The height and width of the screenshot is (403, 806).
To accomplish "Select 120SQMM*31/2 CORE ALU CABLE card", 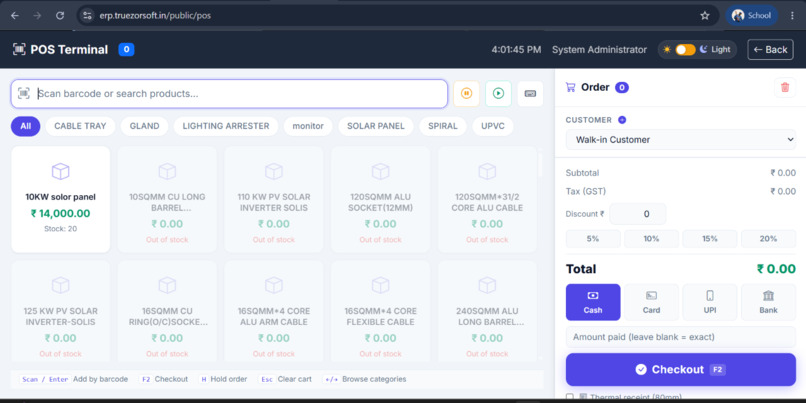I will (487, 199).
